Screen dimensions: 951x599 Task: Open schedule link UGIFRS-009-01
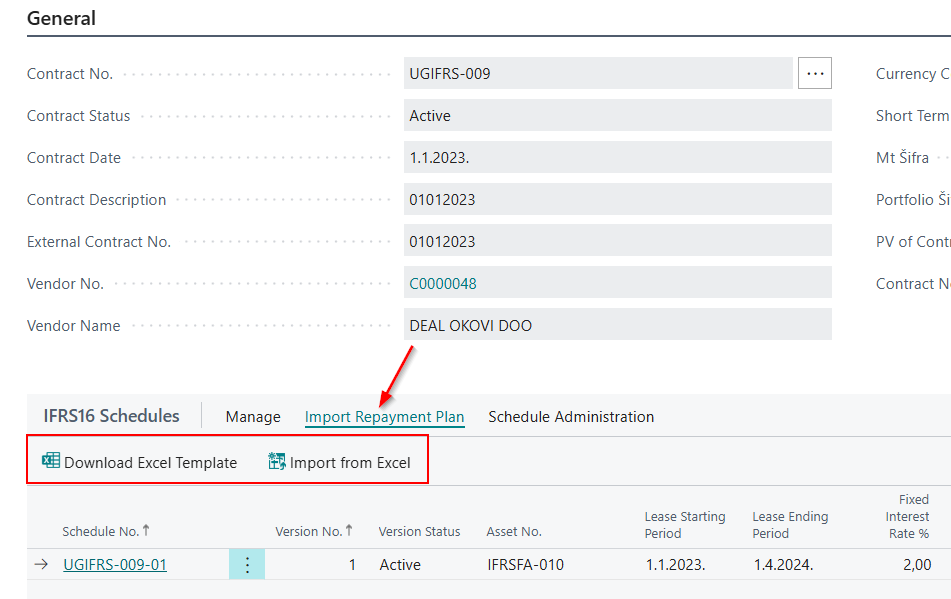[115, 564]
